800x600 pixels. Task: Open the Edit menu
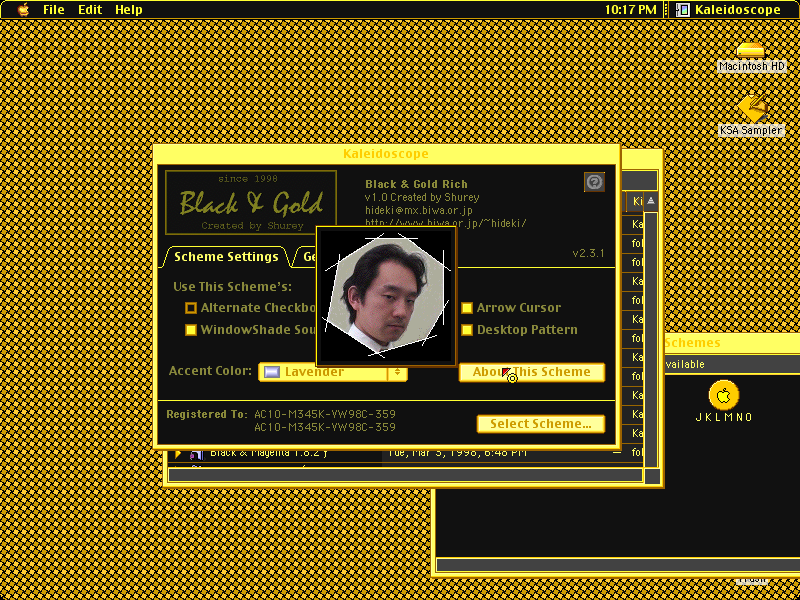click(x=90, y=9)
